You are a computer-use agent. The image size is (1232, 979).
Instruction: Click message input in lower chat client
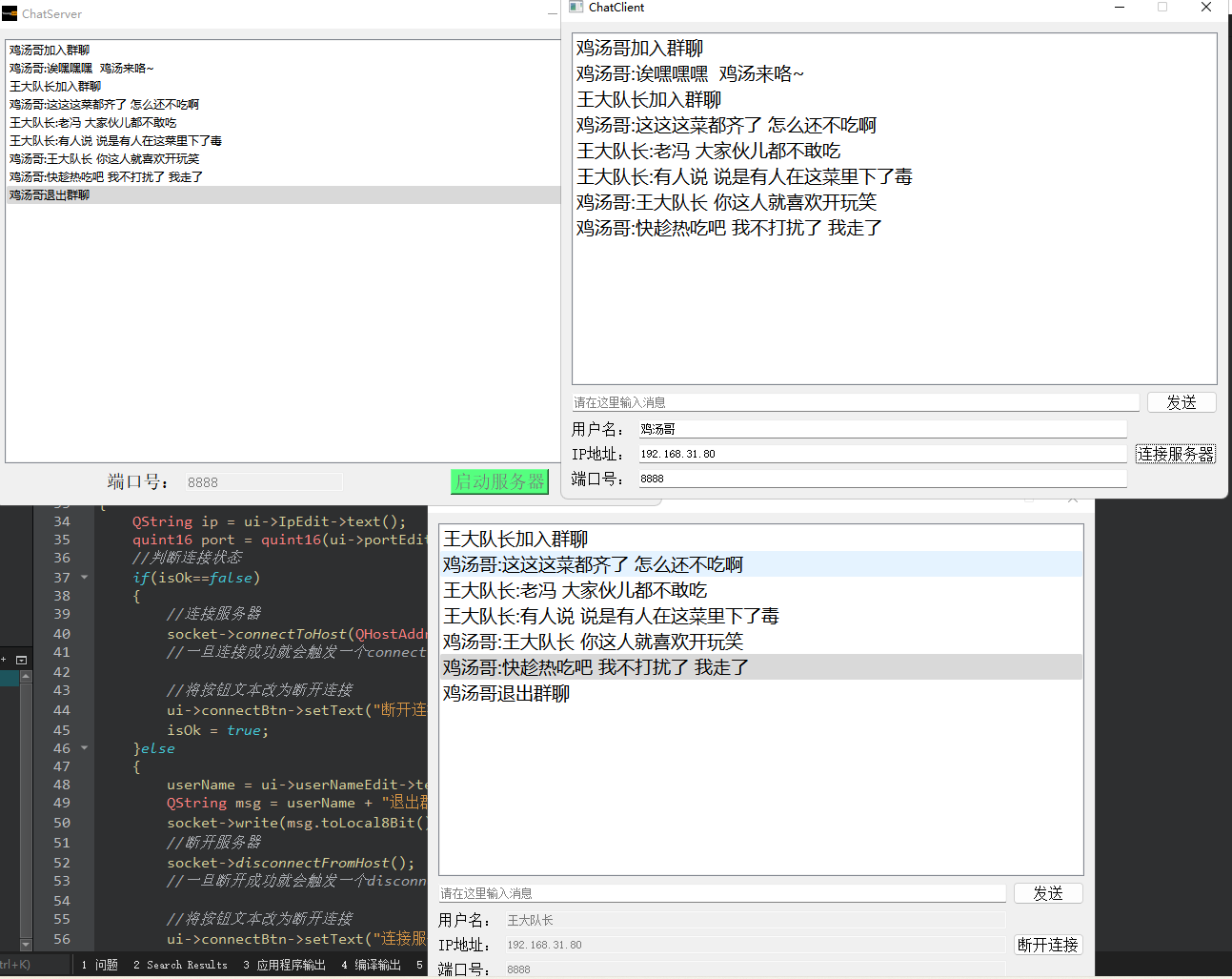point(722,893)
